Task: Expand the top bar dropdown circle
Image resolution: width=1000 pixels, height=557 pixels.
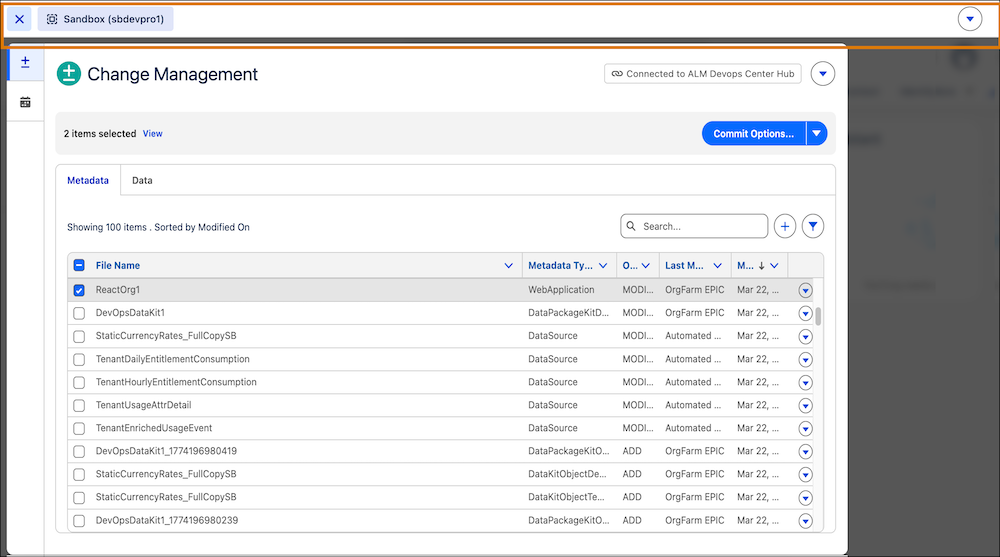Action: pos(969,19)
